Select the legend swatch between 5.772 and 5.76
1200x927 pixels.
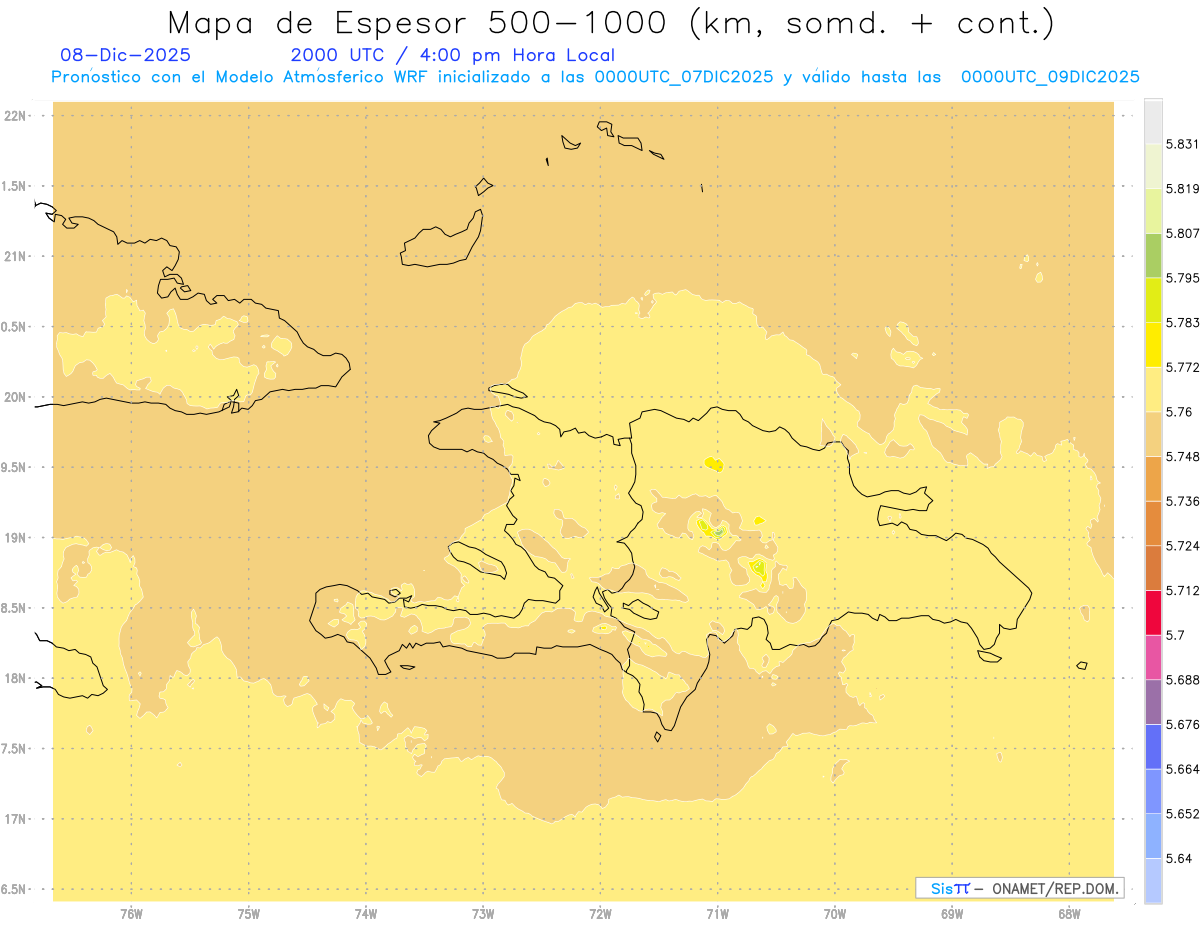[1153, 389]
